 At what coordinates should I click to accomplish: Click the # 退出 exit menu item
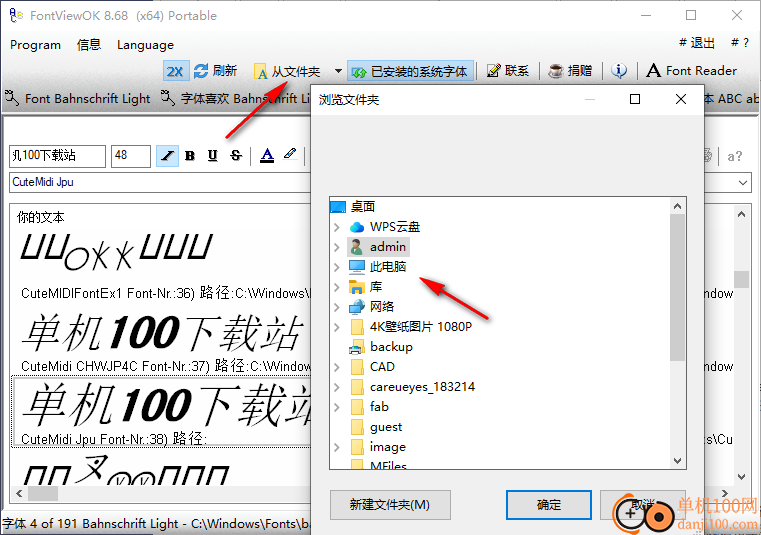[x=697, y=43]
